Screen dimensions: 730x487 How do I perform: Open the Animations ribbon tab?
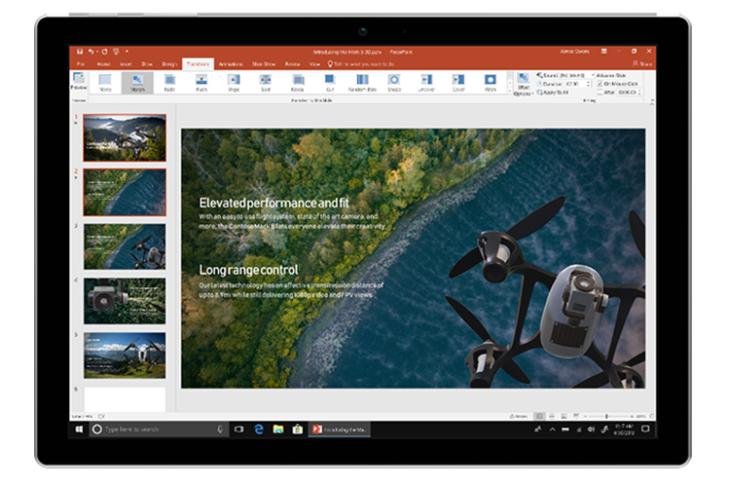(x=230, y=64)
